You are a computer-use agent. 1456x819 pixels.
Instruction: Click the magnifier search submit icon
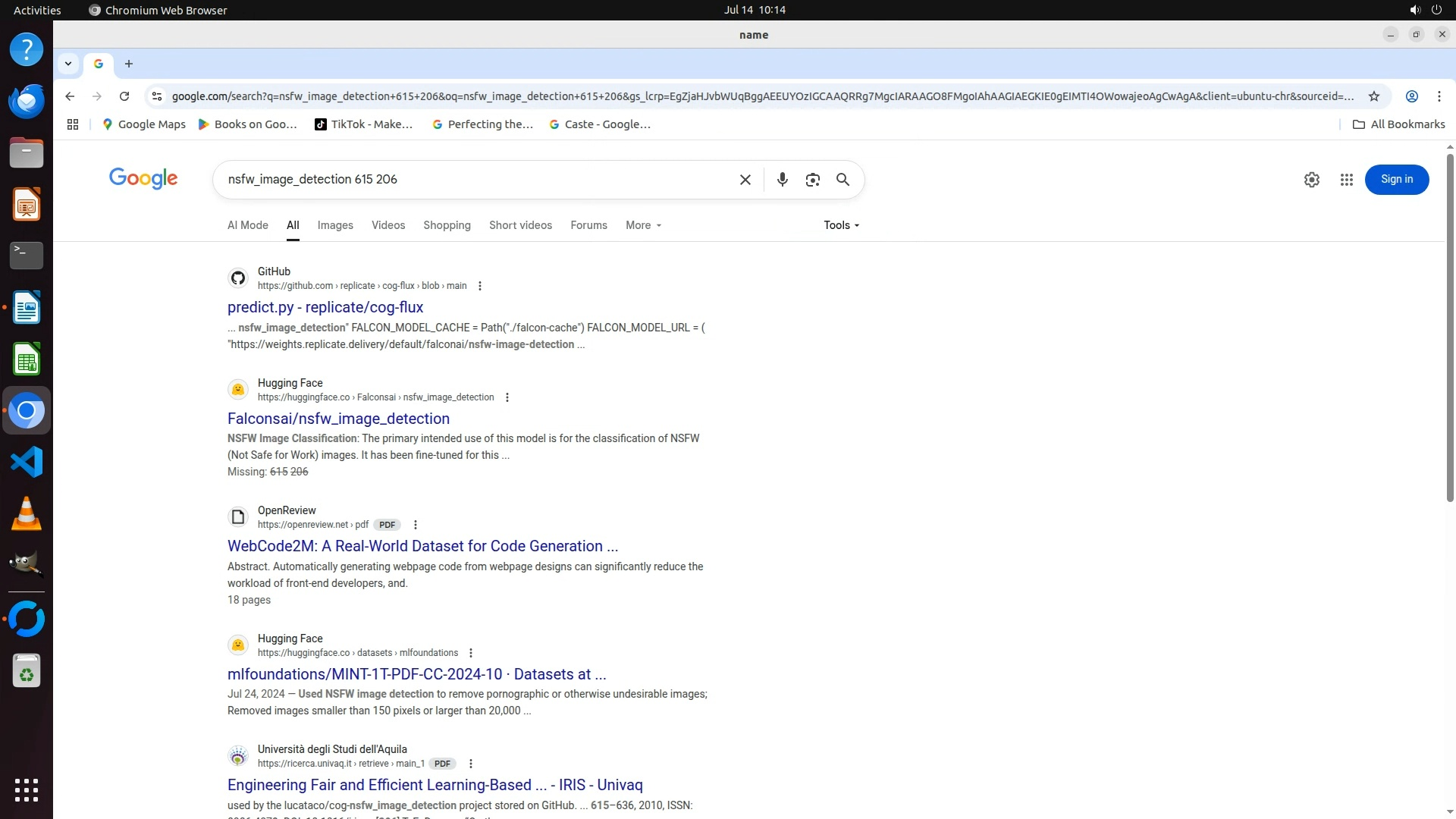[x=843, y=180]
